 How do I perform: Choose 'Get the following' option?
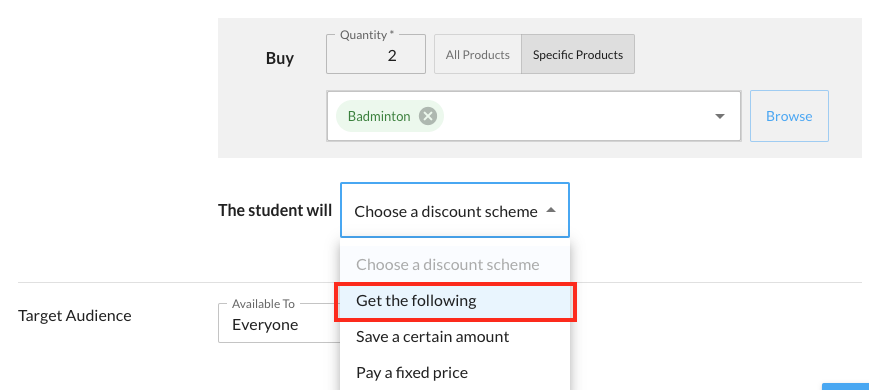tap(456, 301)
